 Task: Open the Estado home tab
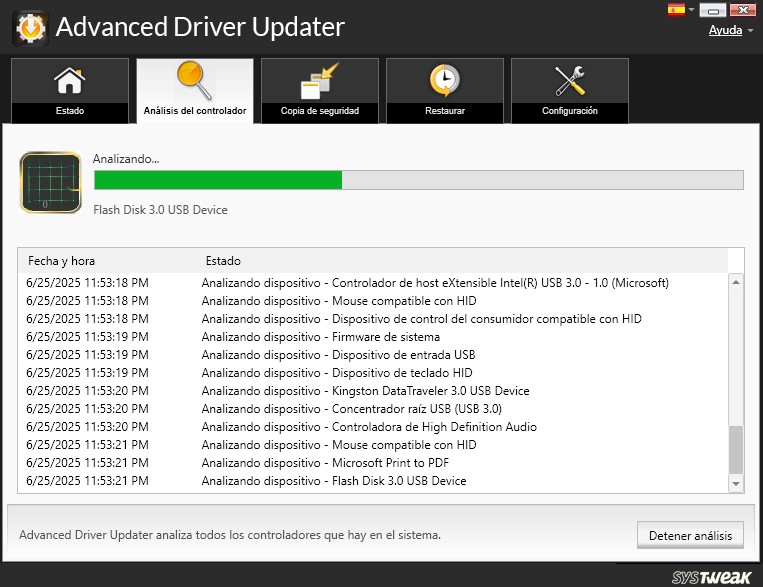pyautogui.click(x=70, y=91)
